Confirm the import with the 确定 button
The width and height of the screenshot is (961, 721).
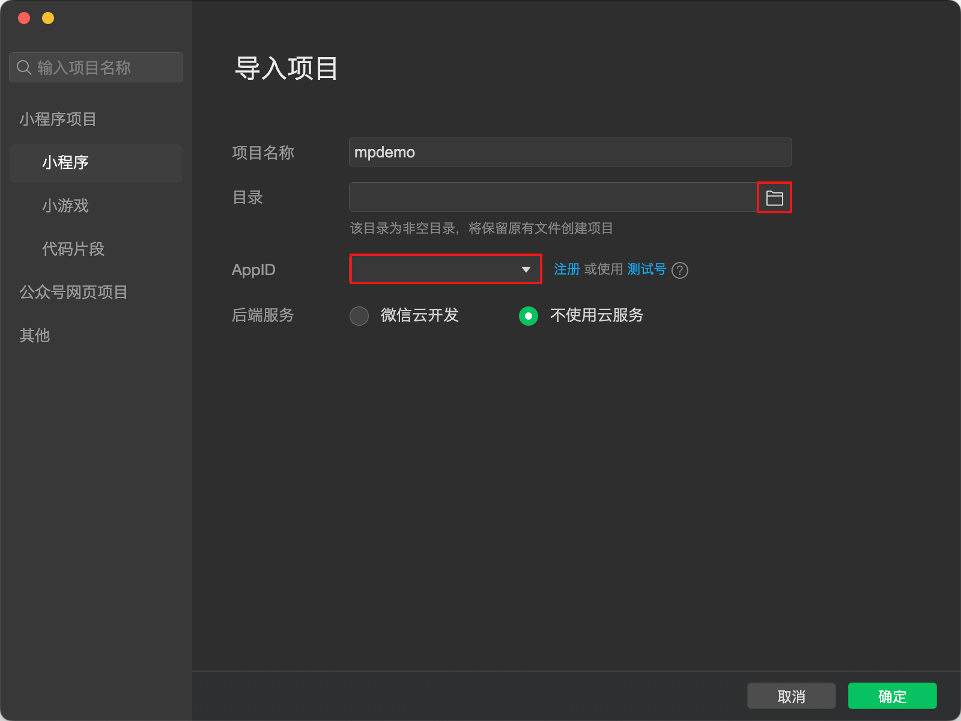[x=891, y=695]
